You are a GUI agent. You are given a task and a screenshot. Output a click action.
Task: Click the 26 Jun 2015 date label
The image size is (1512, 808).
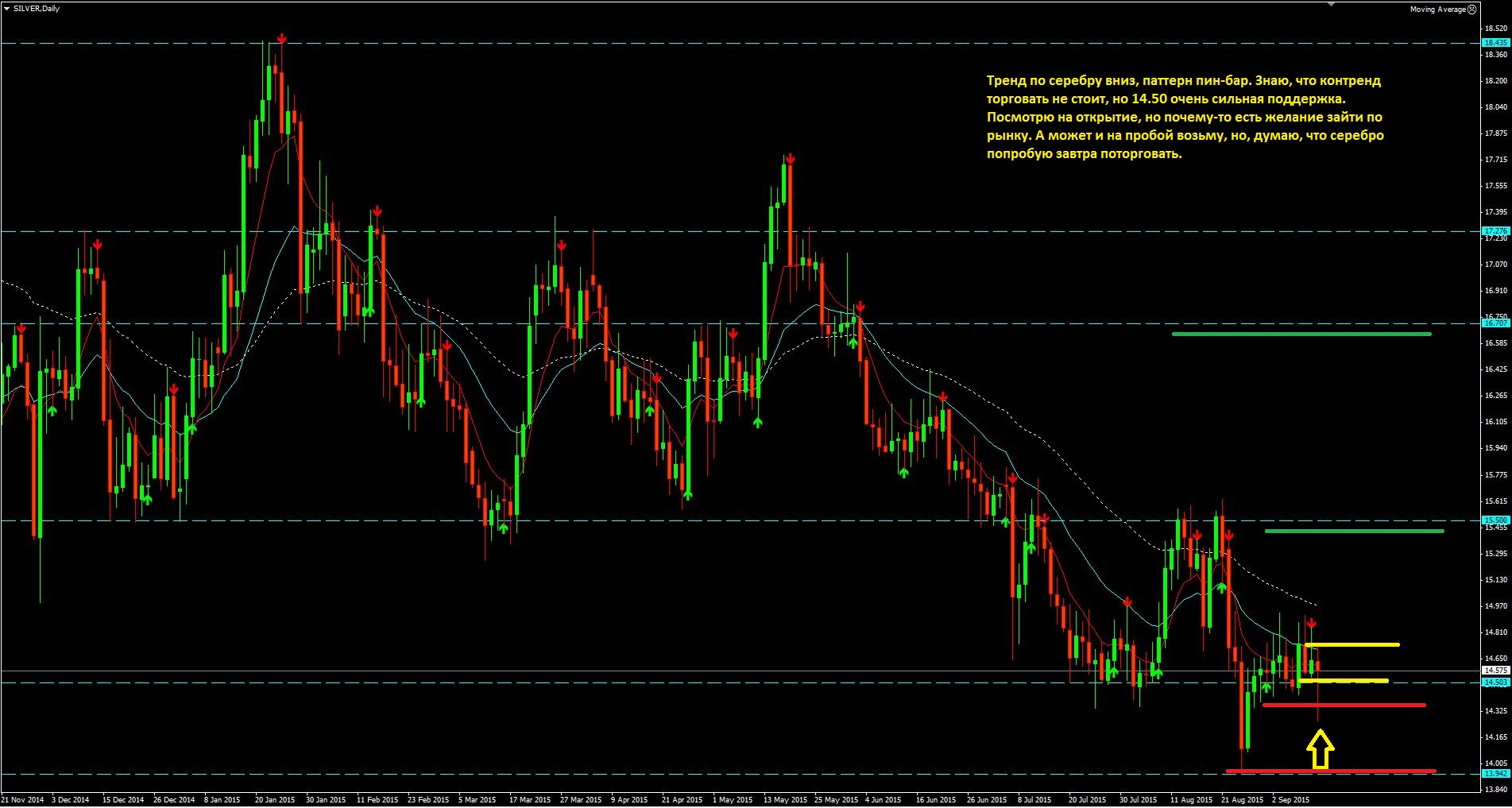[x=988, y=800]
